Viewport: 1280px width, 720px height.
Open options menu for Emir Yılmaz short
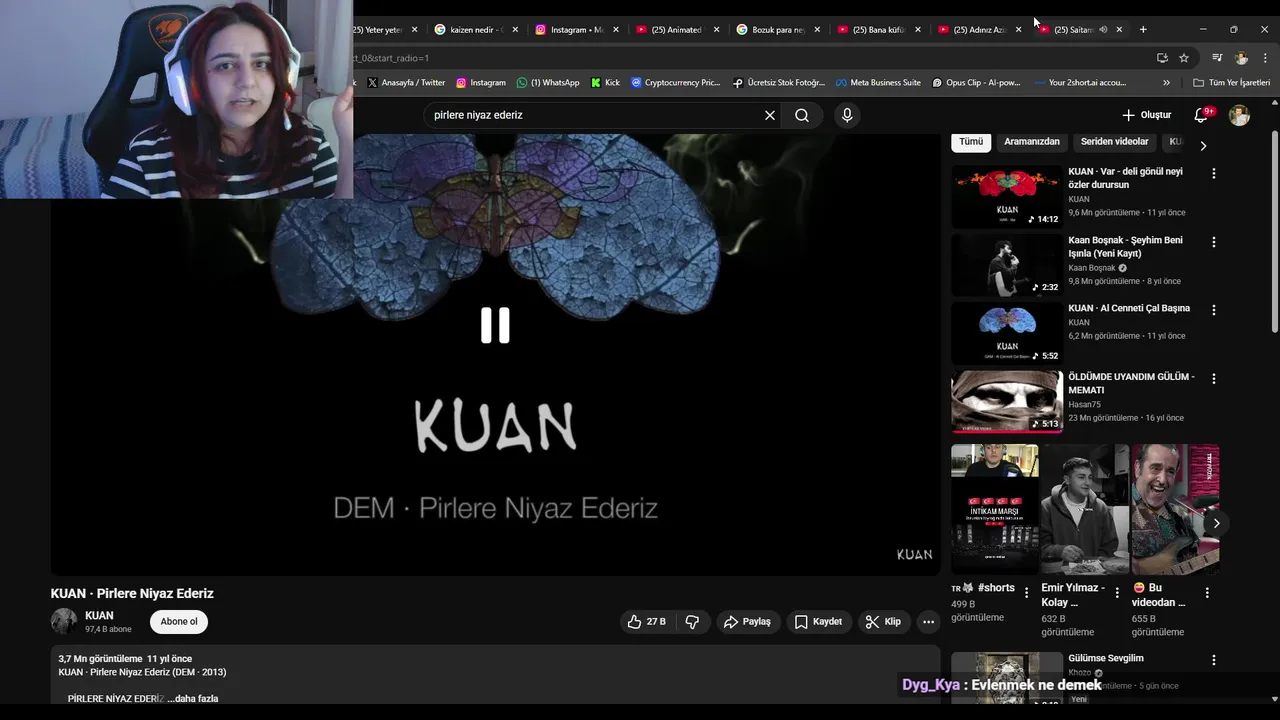coord(1117,592)
